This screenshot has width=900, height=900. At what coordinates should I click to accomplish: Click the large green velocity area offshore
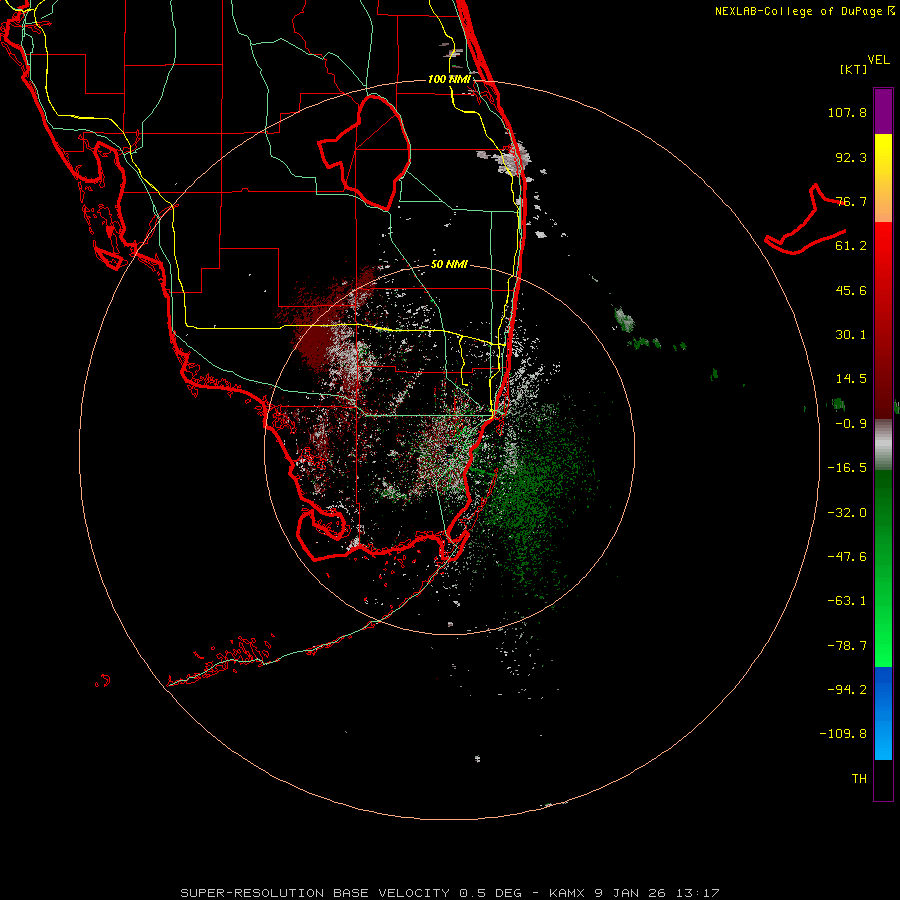(534, 494)
